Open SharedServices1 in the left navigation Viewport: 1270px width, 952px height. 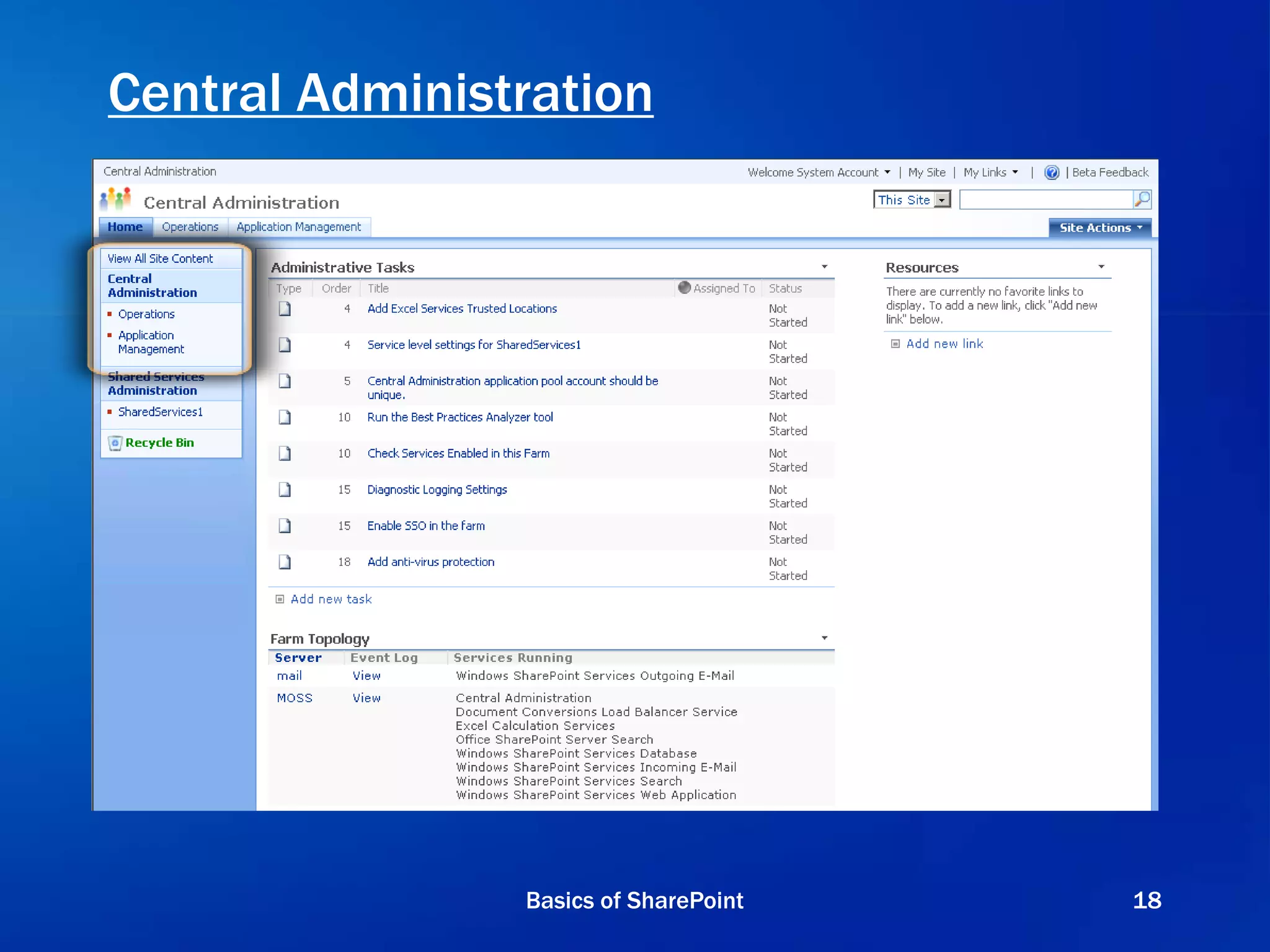click(161, 412)
